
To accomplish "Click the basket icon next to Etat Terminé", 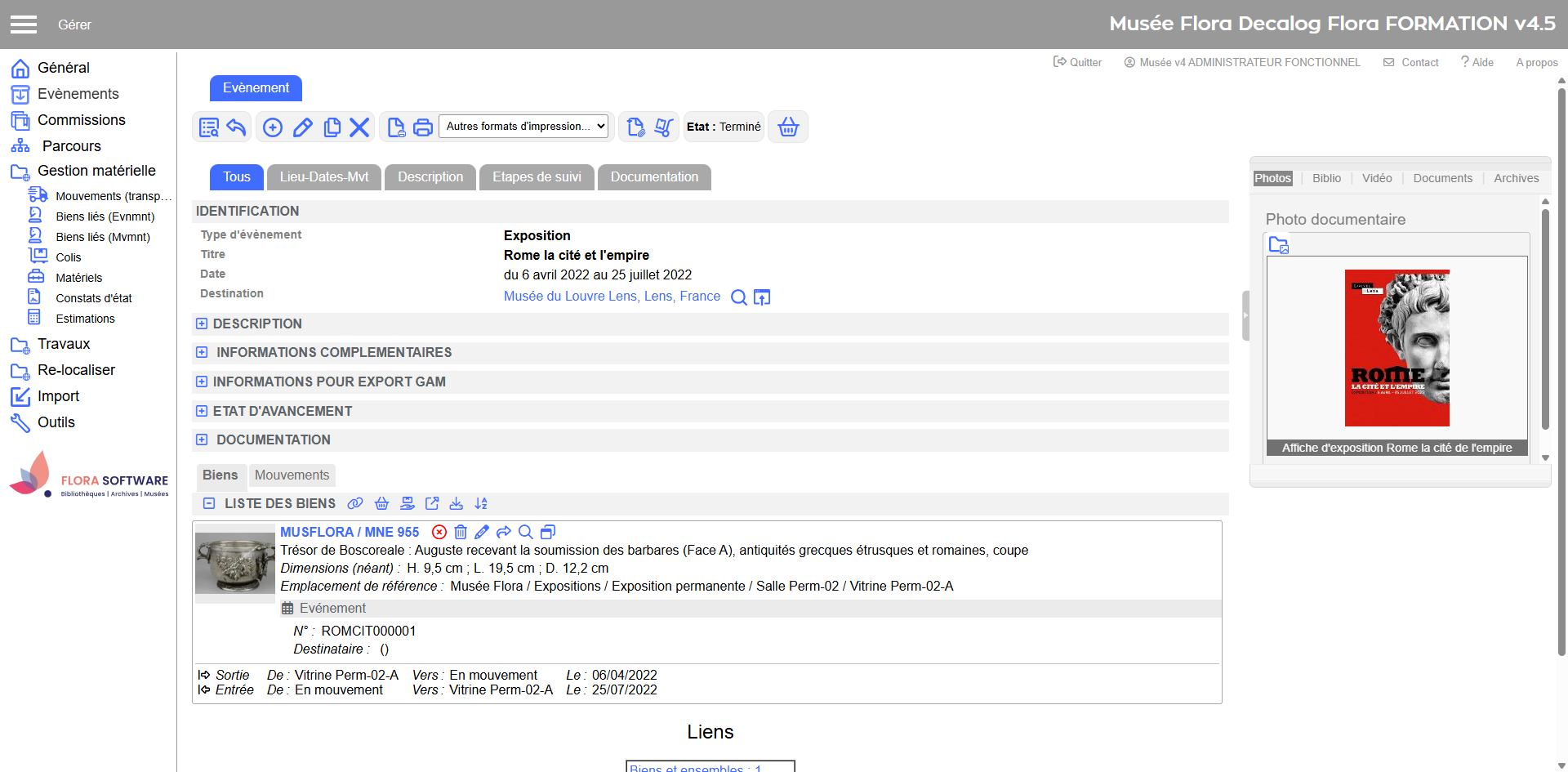I will pyautogui.click(x=788, y=127).
